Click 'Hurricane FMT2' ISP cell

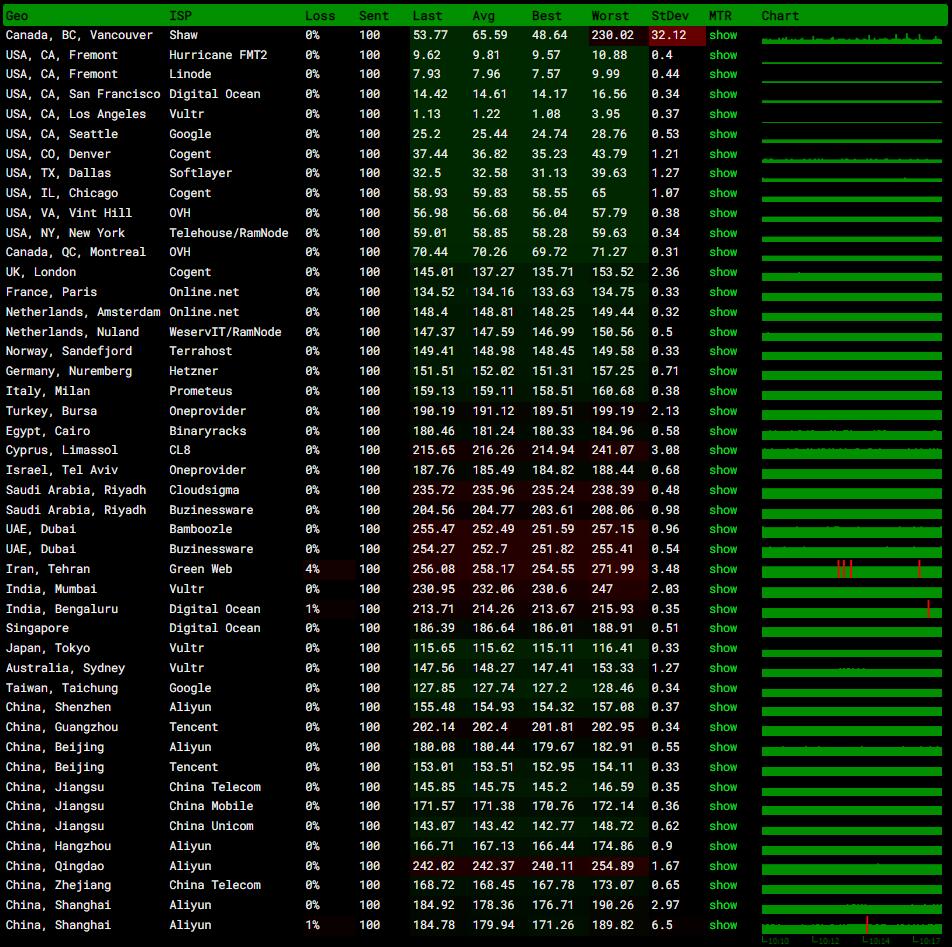218,55
